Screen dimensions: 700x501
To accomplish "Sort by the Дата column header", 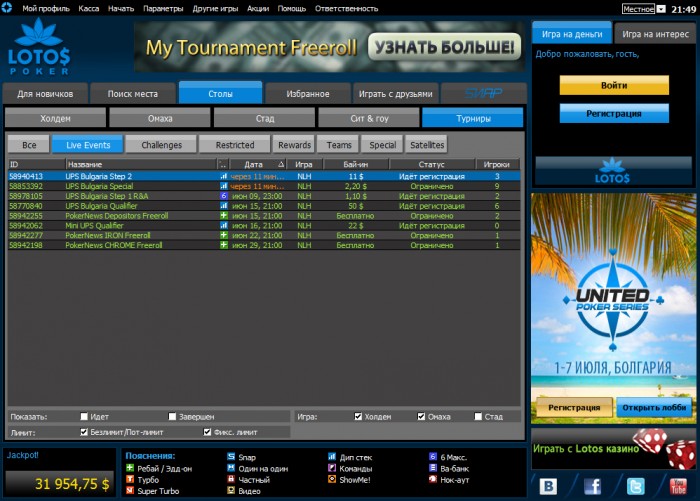I will coord(258,164).
